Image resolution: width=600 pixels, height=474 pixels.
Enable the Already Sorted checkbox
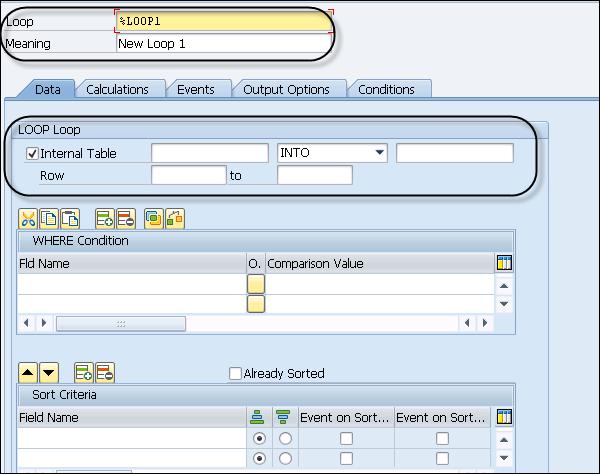click(235, 373)
